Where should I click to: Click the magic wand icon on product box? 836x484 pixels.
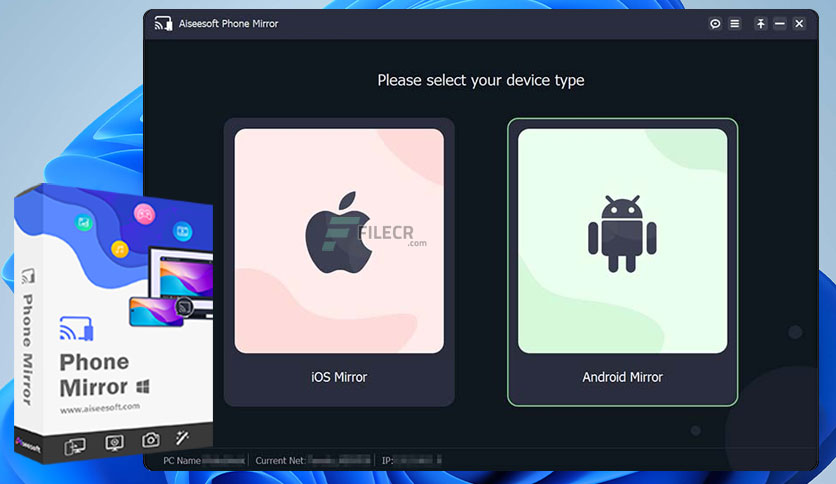click(182, 437)
